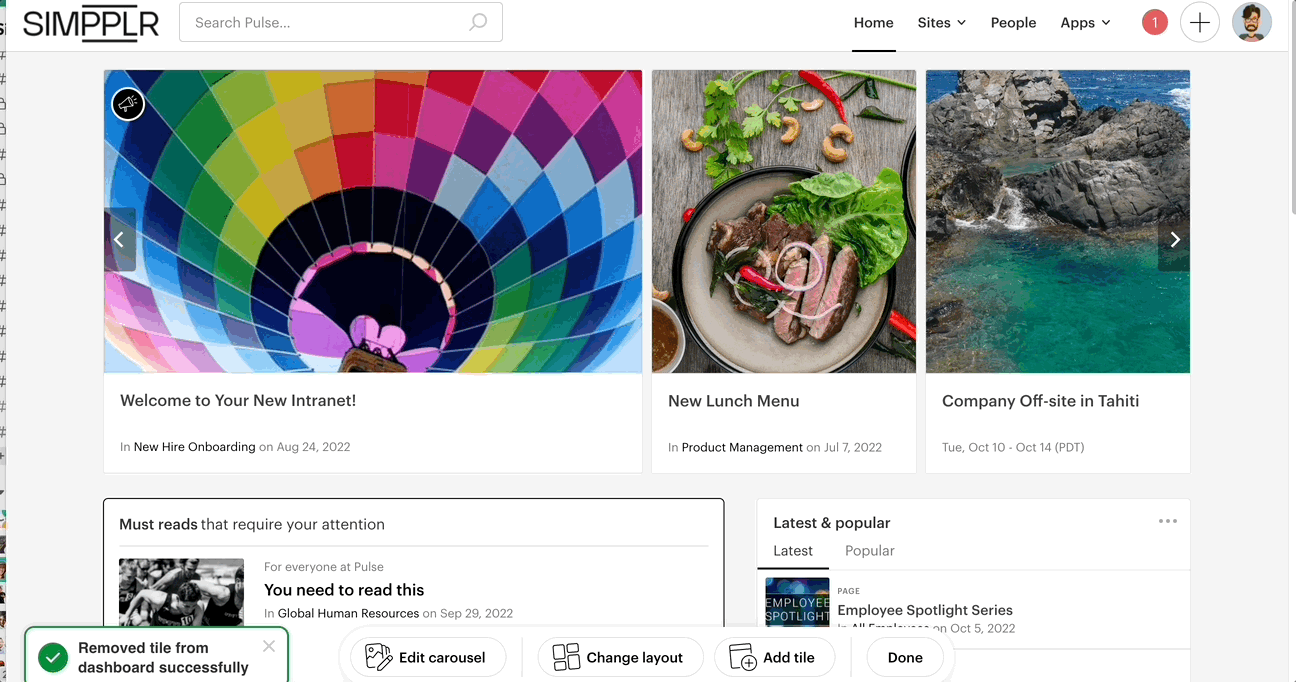Open the user profile avatar
The image size is (1296, 682).
pos(1251,22)
